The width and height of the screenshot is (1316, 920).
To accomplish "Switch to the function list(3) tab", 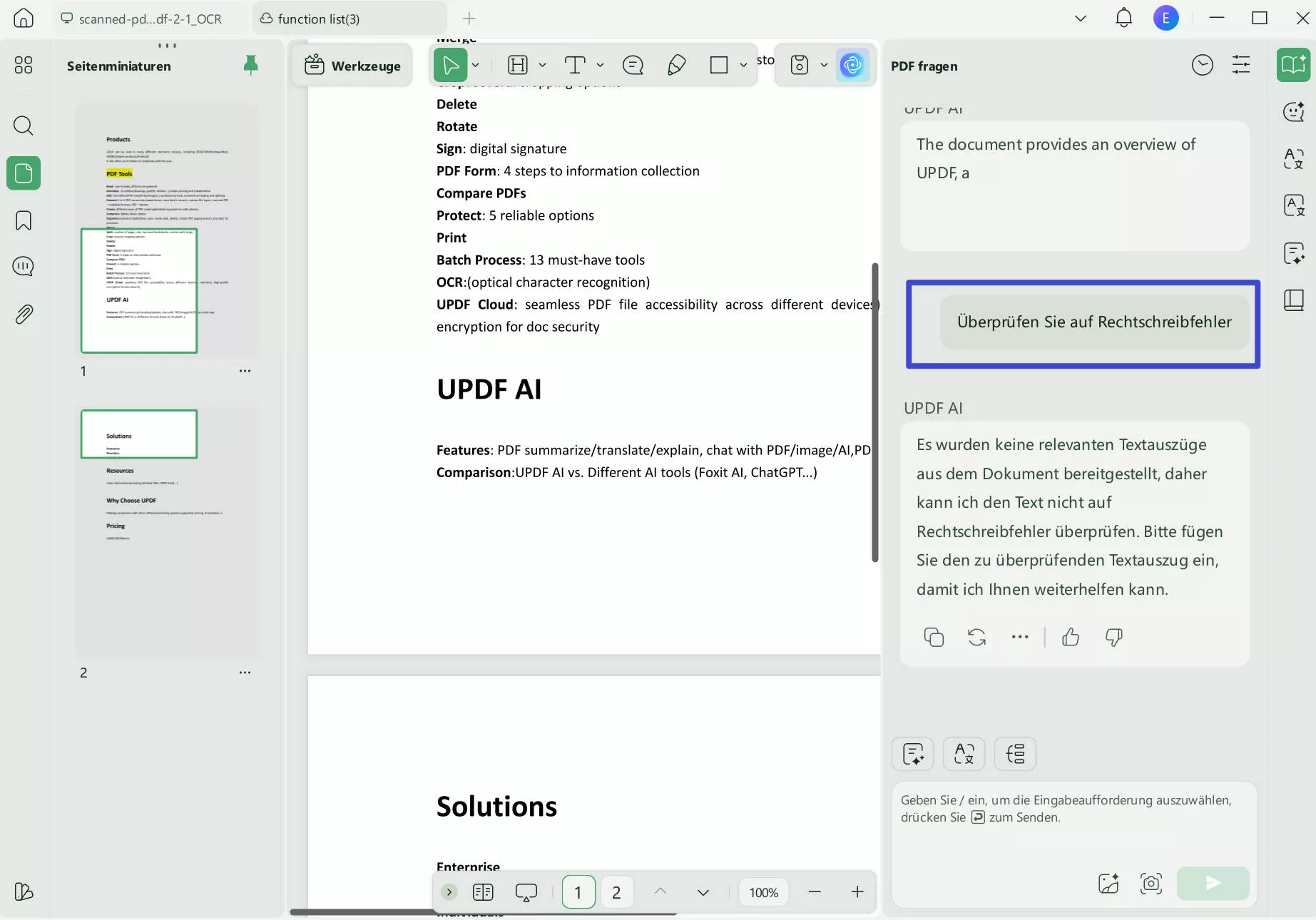I will 350,19.
